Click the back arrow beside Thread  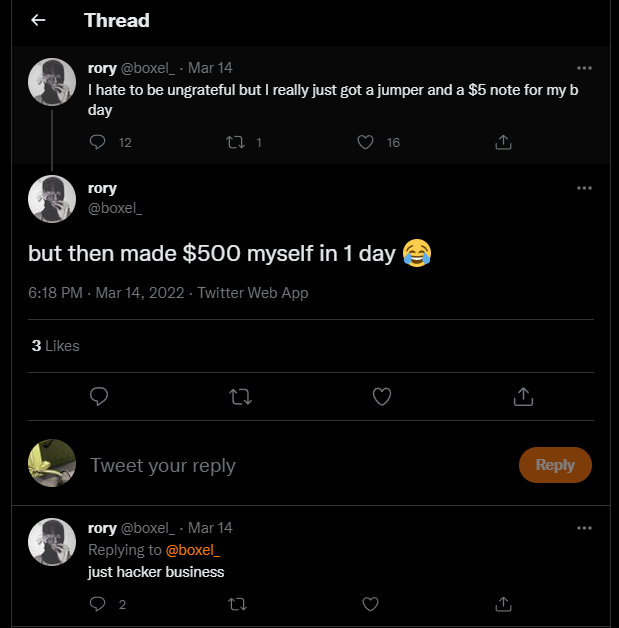point(38,20)
